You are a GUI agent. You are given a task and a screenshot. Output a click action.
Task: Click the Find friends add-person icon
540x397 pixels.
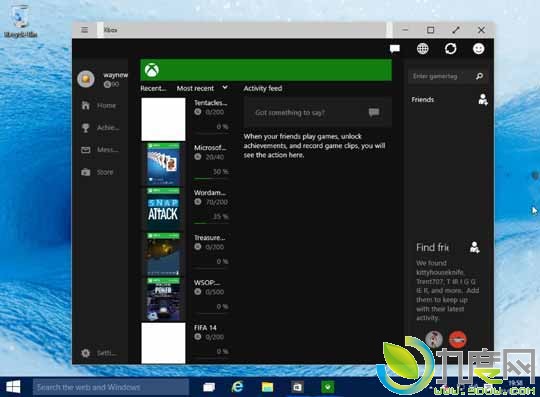click(475, 247)
